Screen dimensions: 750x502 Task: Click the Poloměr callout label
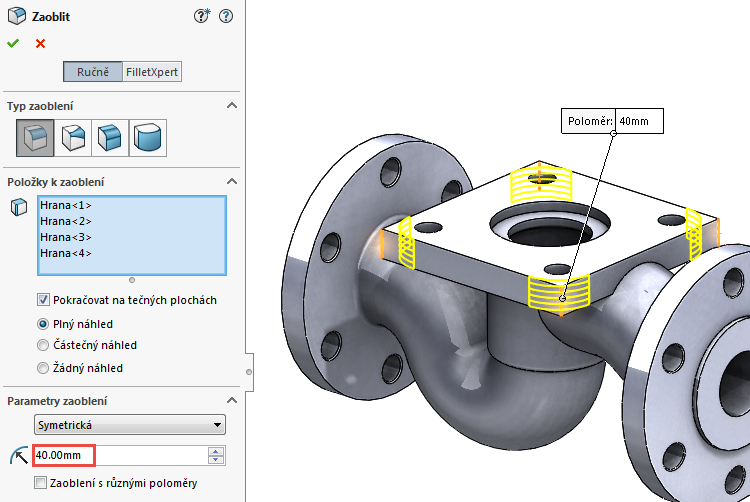point(589,121)
